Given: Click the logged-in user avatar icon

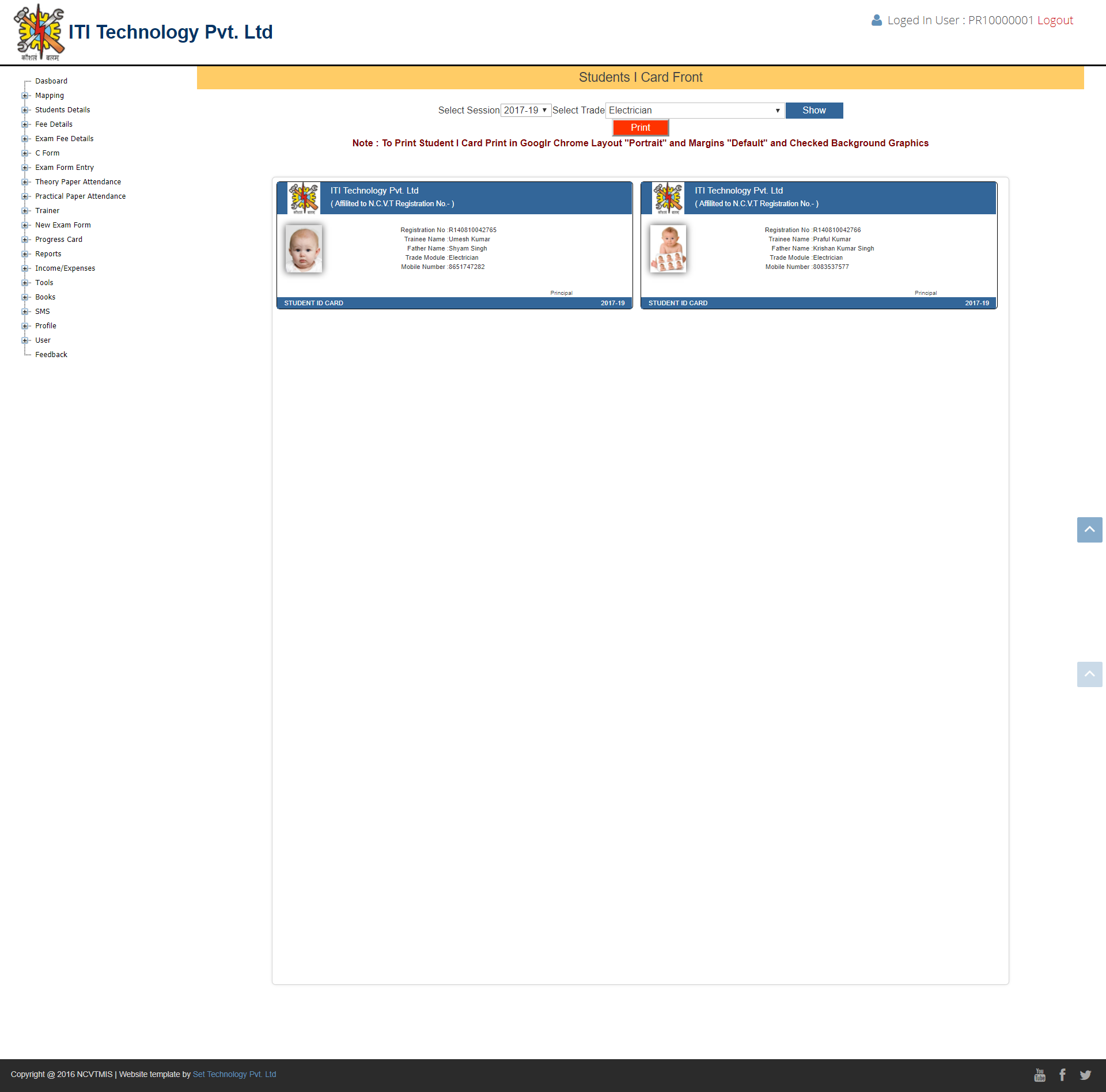Looking at the screenshot, I should click(x=877, y=20).
